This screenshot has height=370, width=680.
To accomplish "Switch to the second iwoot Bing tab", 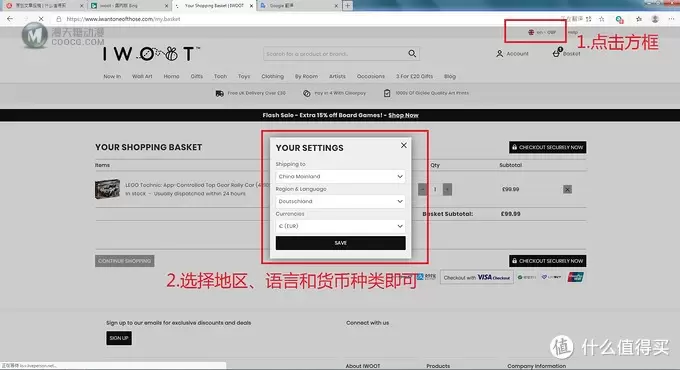I will click(129, 6).
